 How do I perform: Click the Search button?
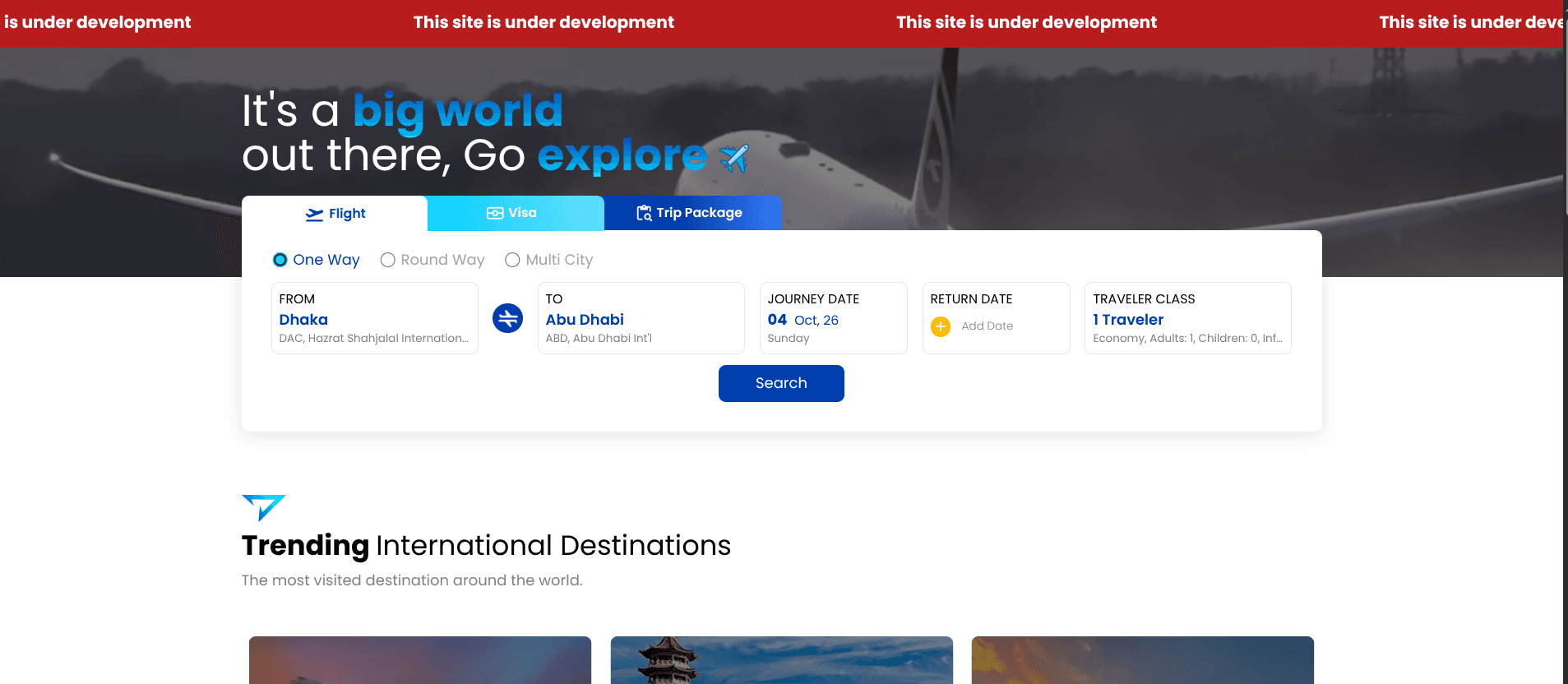(x=781, y=383)
